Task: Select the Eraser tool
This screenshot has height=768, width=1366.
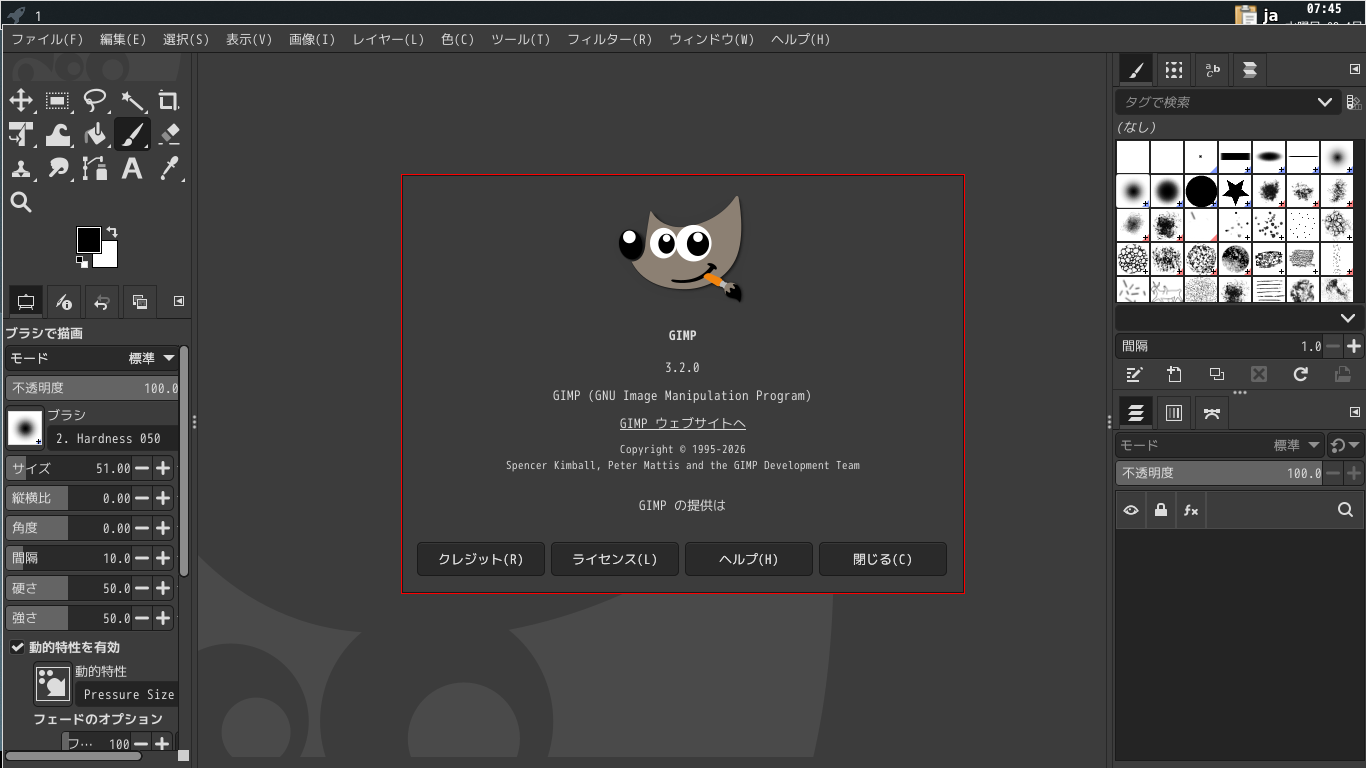Action: [x=169, y=134]
